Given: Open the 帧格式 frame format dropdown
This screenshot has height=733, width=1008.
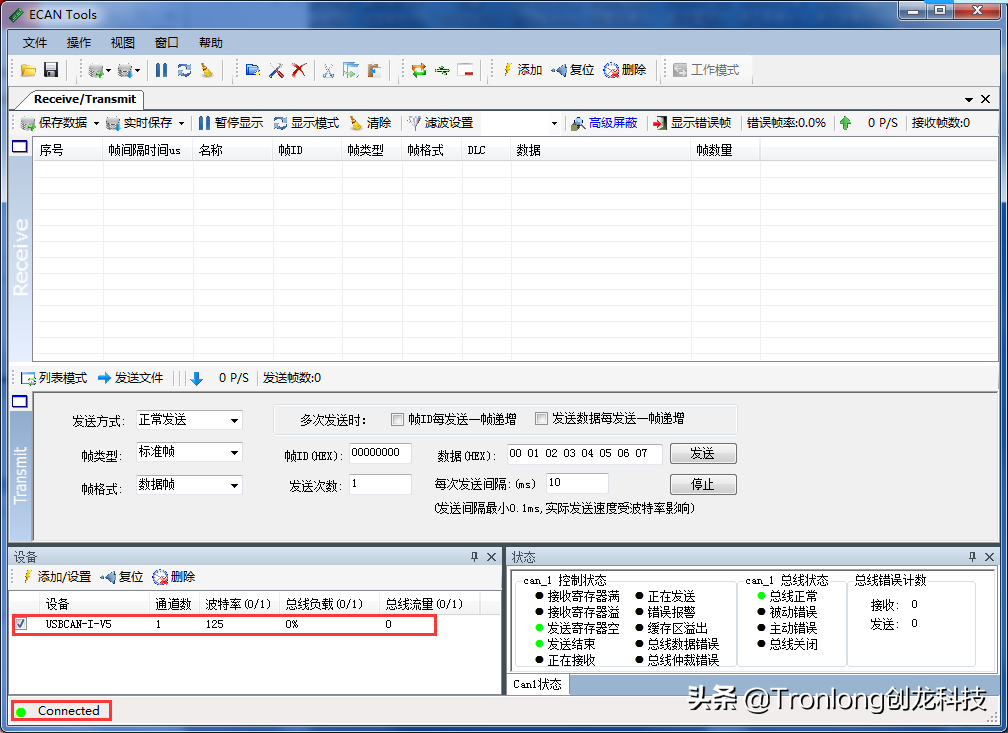Looking at the screenshot, I should coord(234,485).
